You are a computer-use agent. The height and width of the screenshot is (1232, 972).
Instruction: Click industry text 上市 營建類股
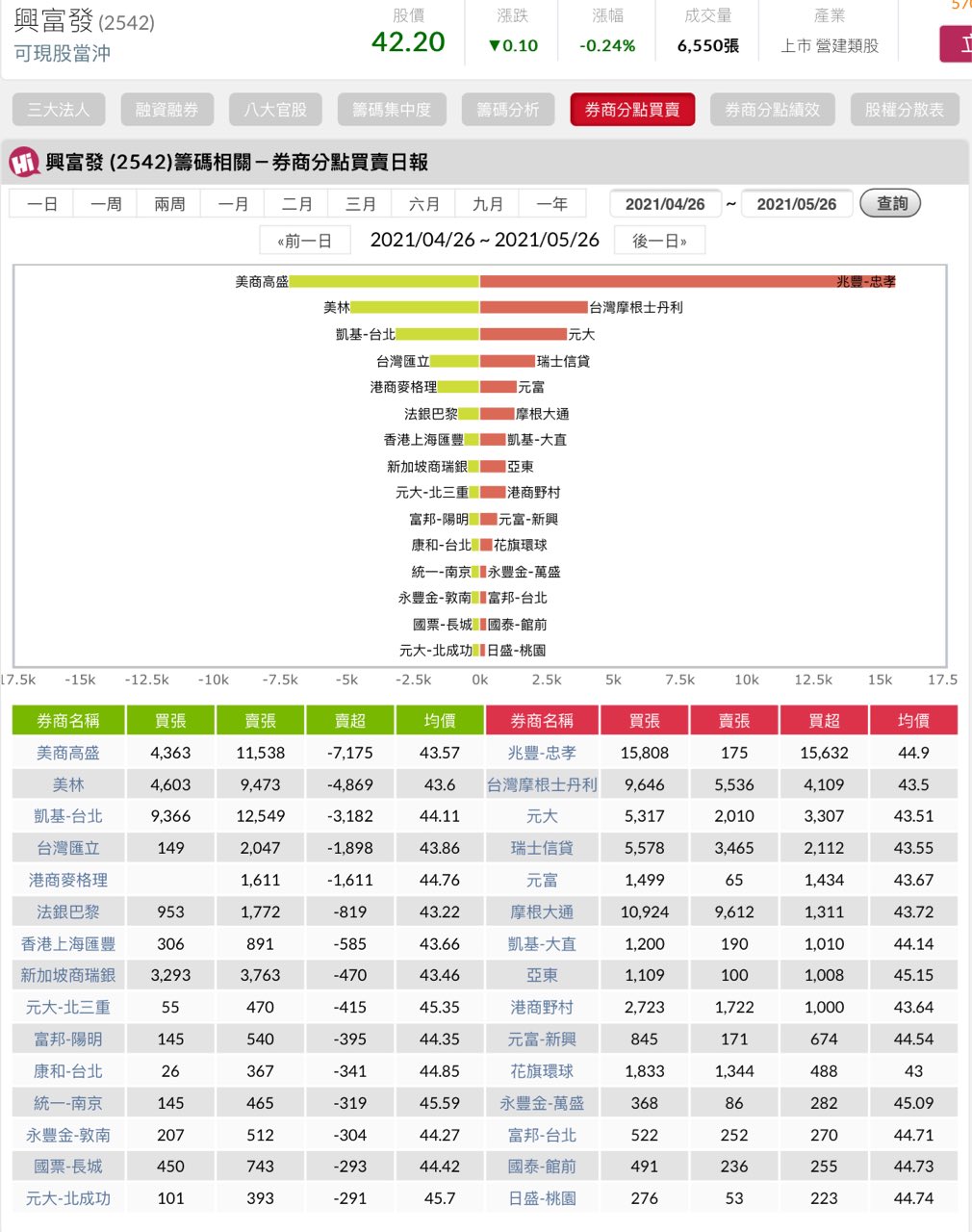(x=830, y=45)
